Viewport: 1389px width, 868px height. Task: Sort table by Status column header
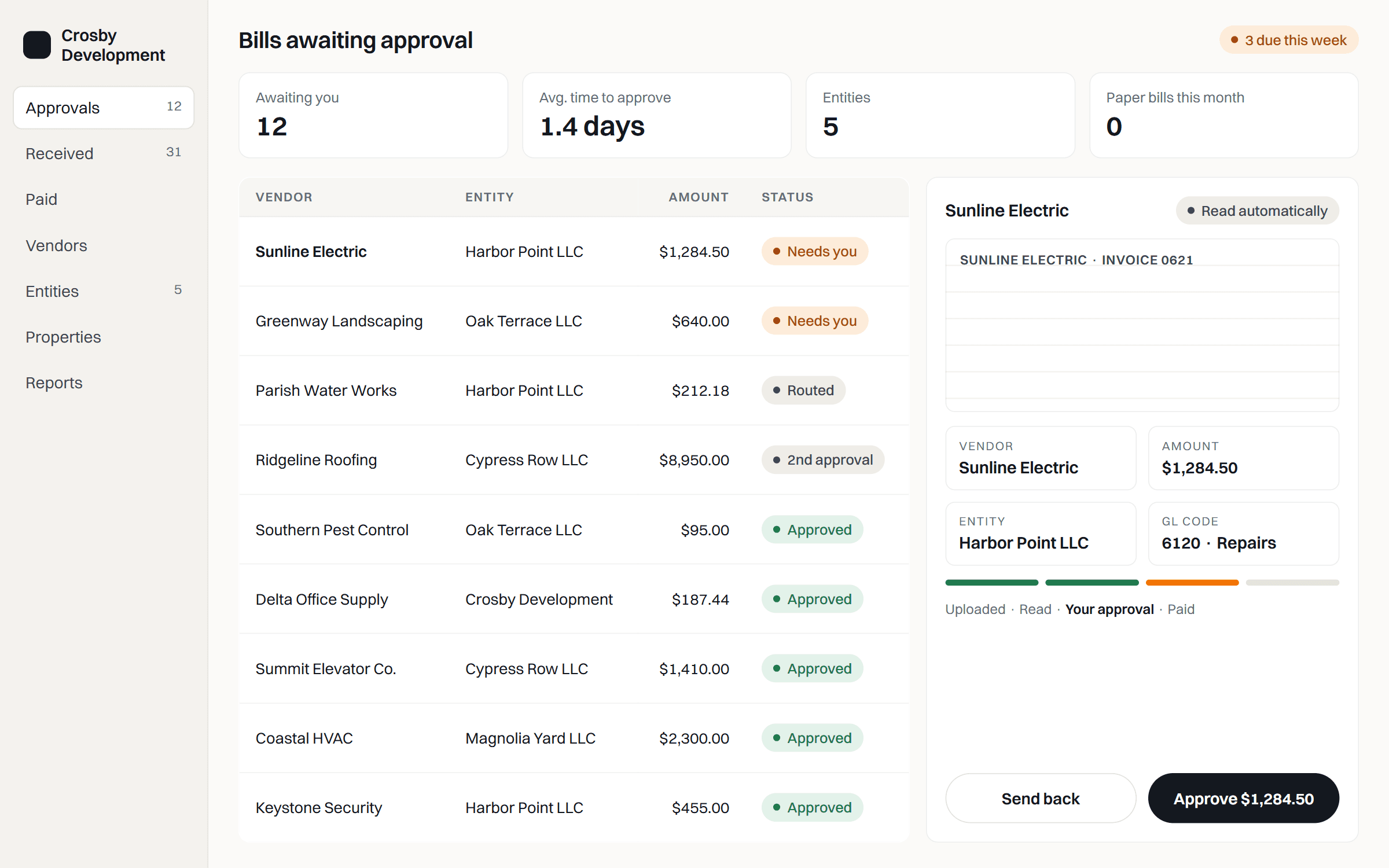[x=787, y=197]
